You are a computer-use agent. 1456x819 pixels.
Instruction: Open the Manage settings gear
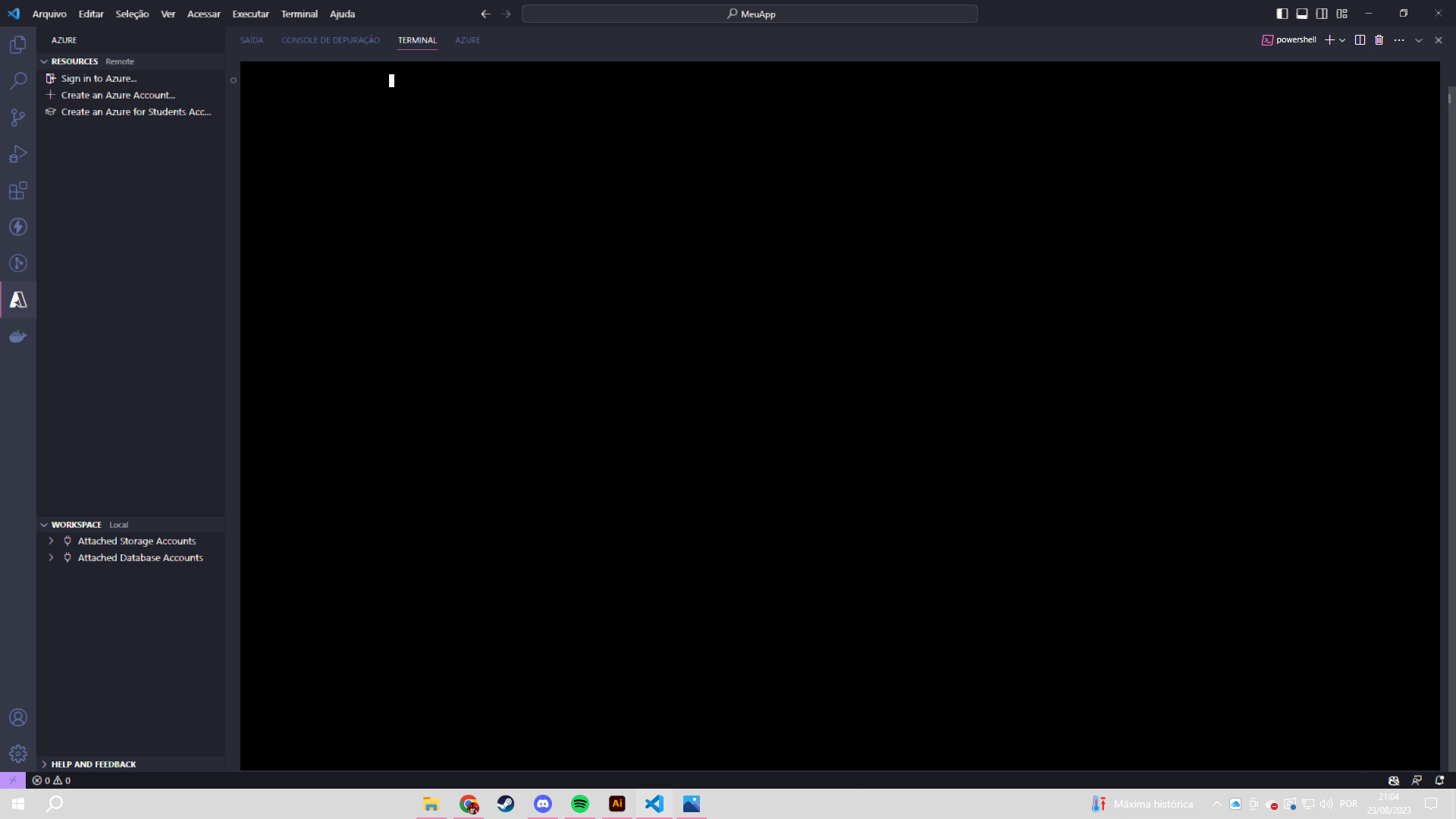tap(17, 754)
